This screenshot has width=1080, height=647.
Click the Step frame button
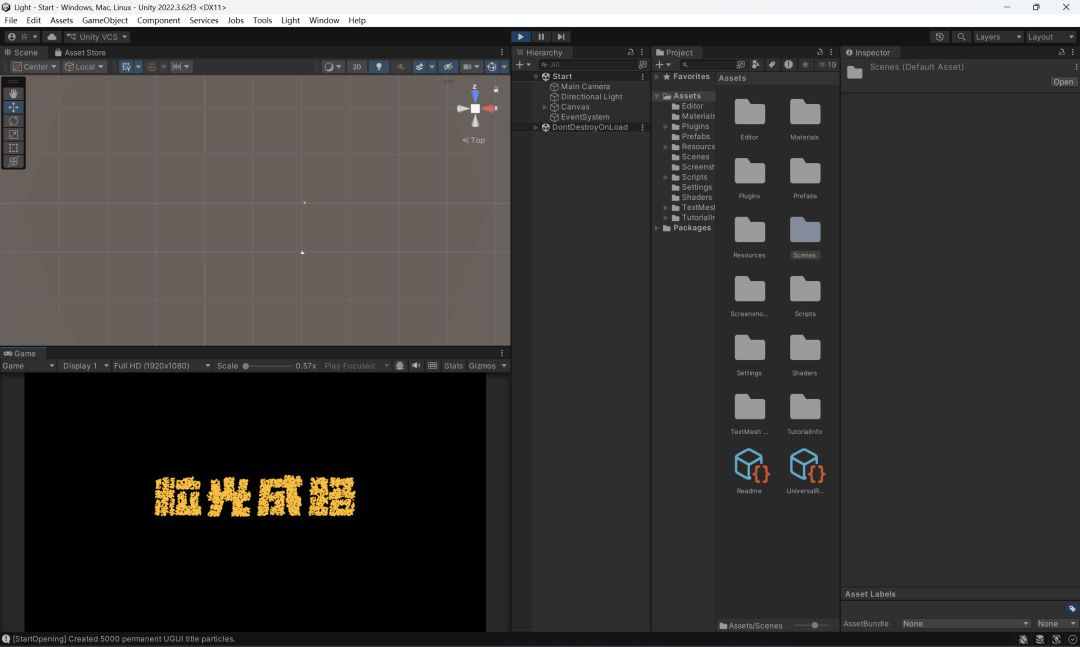coord(561,37)
